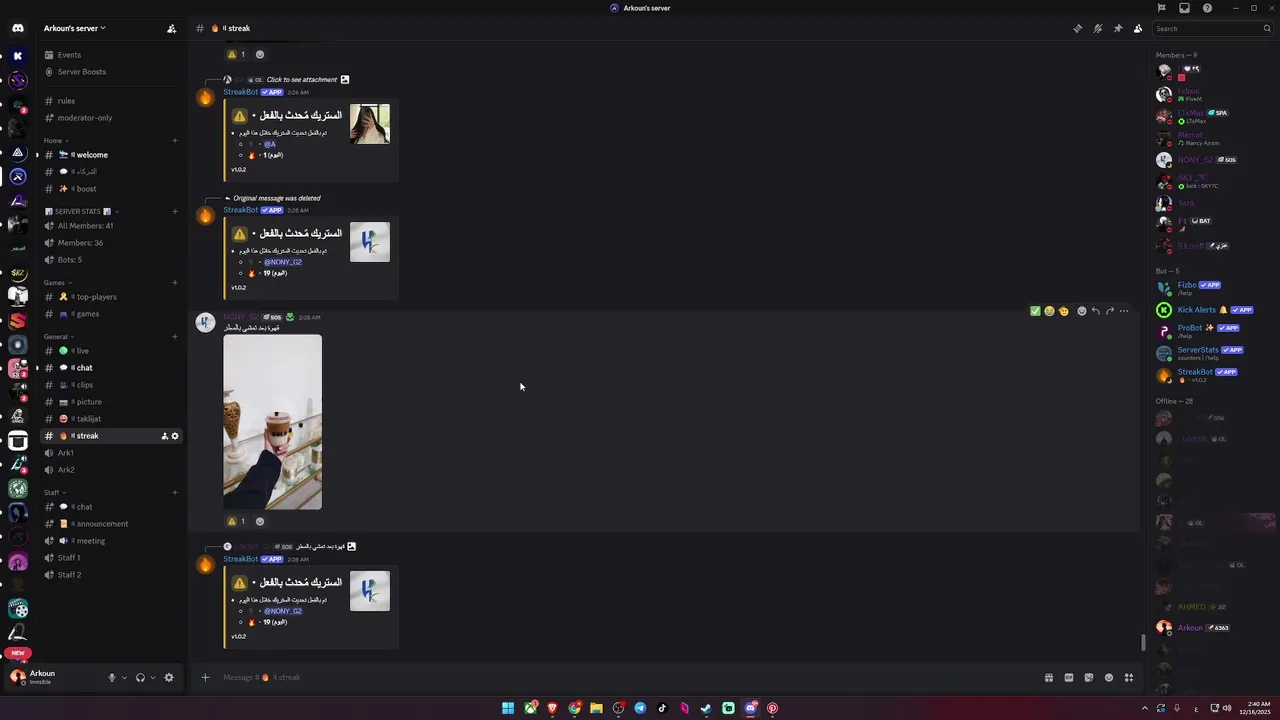Open the GIF picker icon

pyautogui.click(x=1068, y=677)
